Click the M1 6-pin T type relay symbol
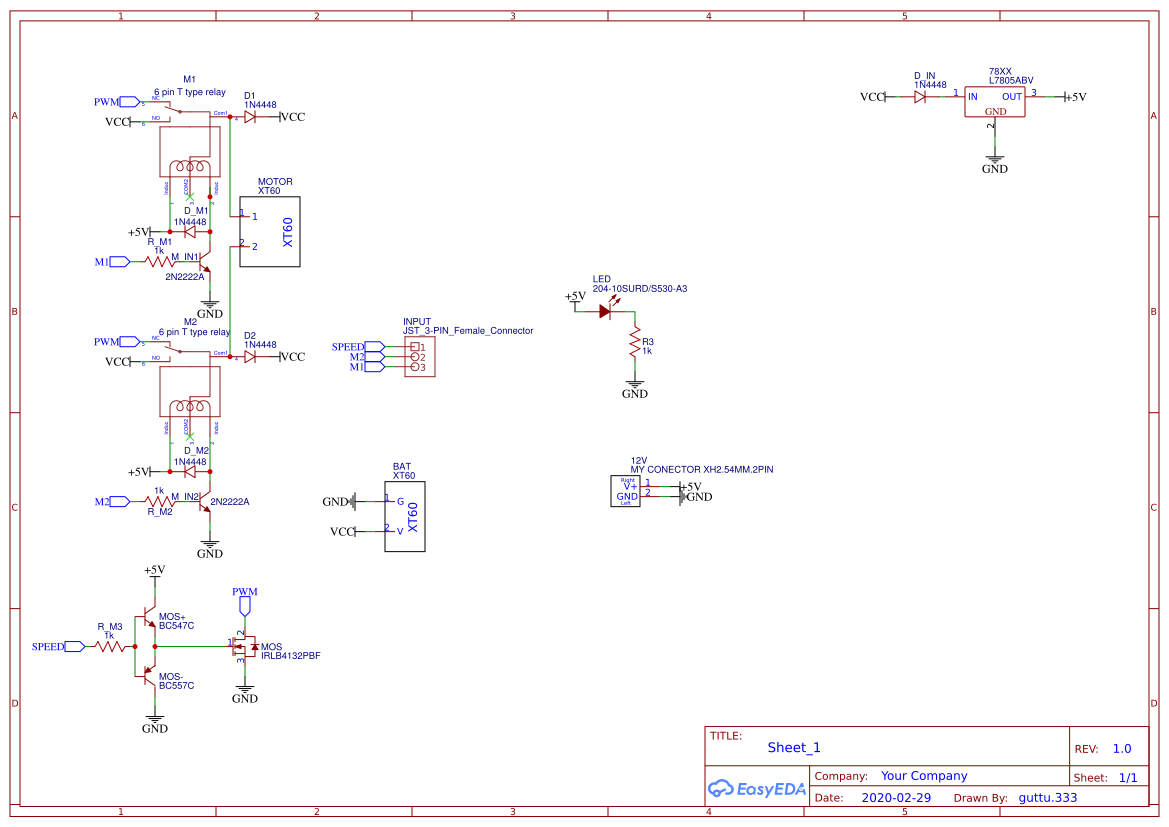This screenshot has height=827, width=1169. coord(188,150)
